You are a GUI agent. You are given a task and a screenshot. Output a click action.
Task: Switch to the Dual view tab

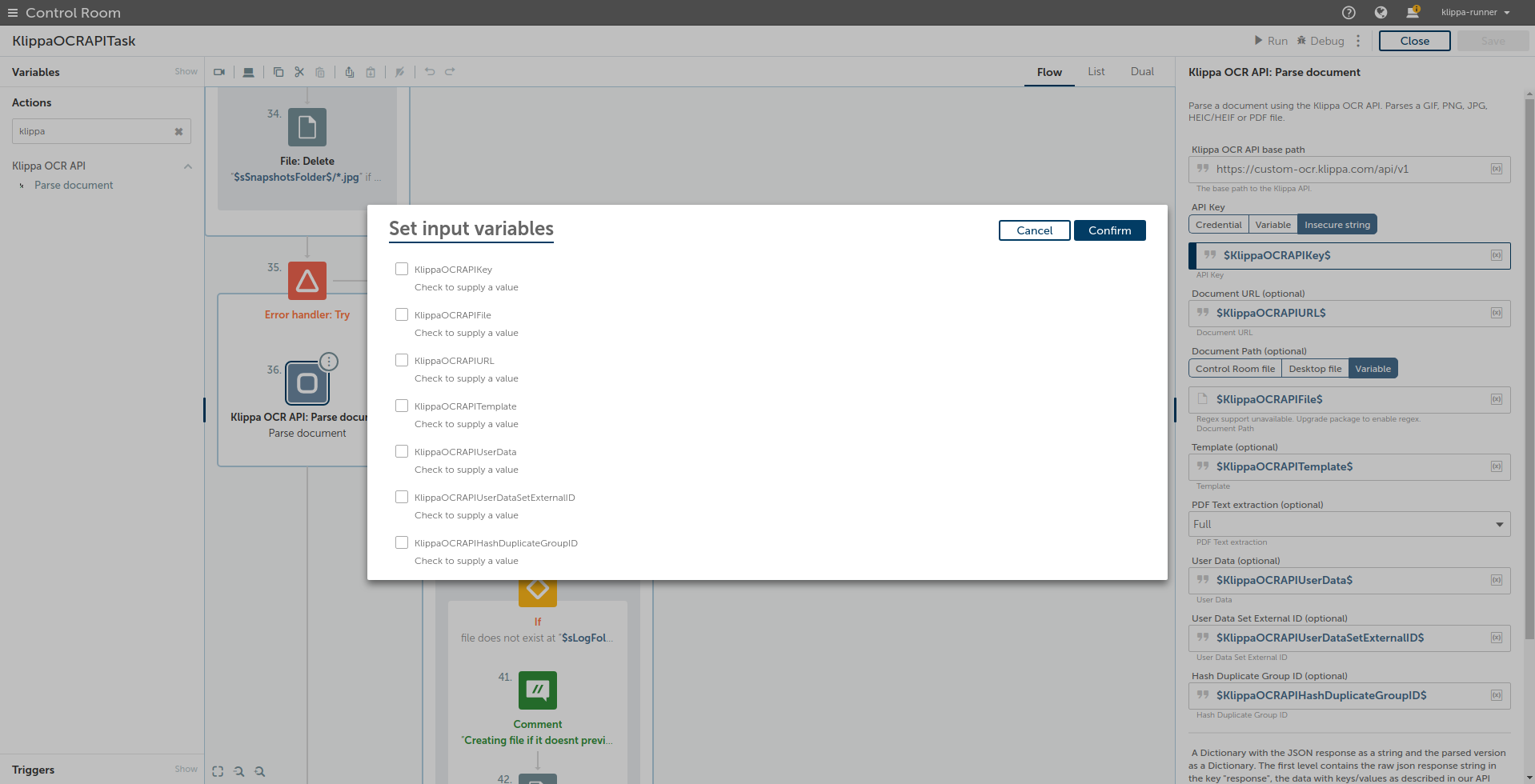tap(1142, 72)
